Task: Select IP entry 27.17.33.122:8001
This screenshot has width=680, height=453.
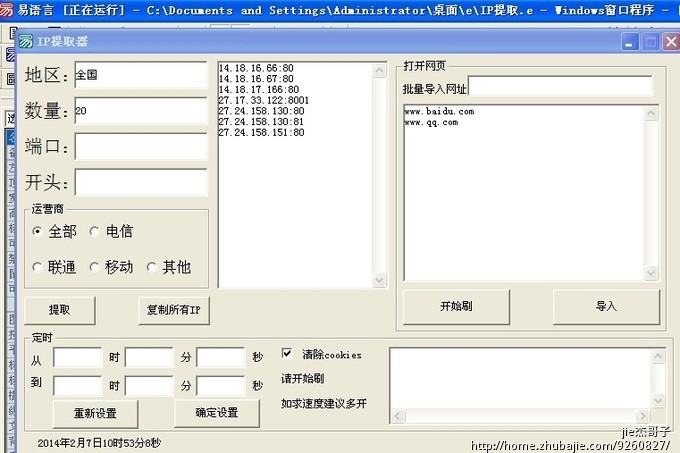Action: click(264, 101)
